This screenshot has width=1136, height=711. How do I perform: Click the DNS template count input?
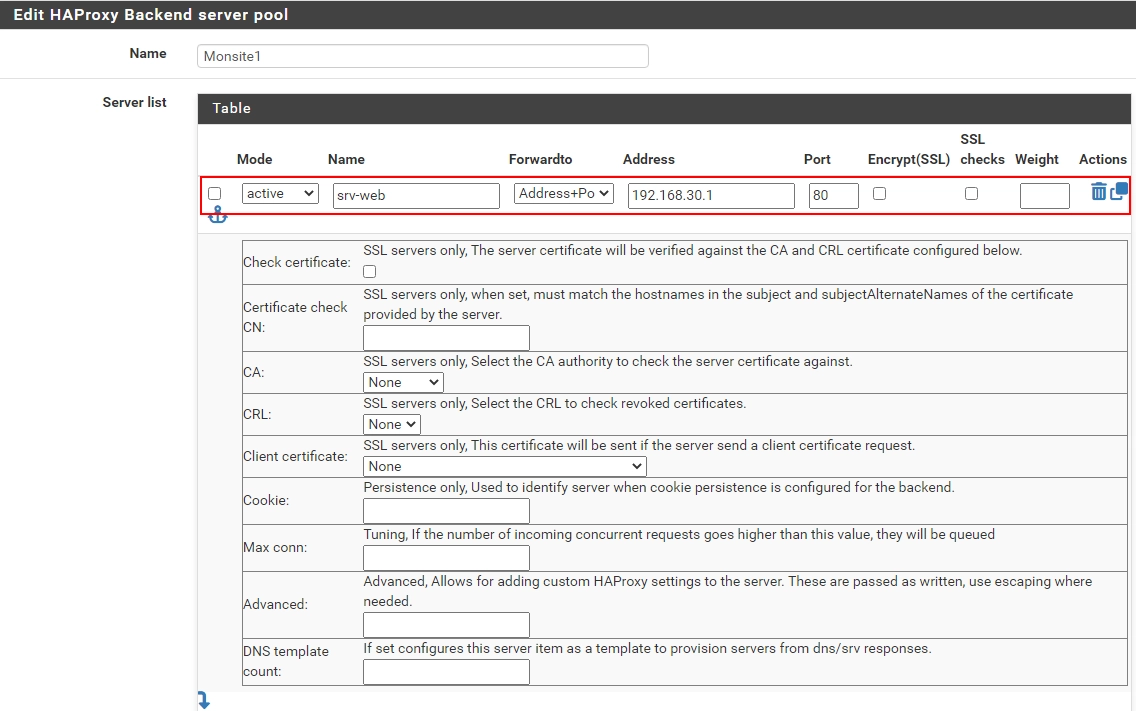446,673
